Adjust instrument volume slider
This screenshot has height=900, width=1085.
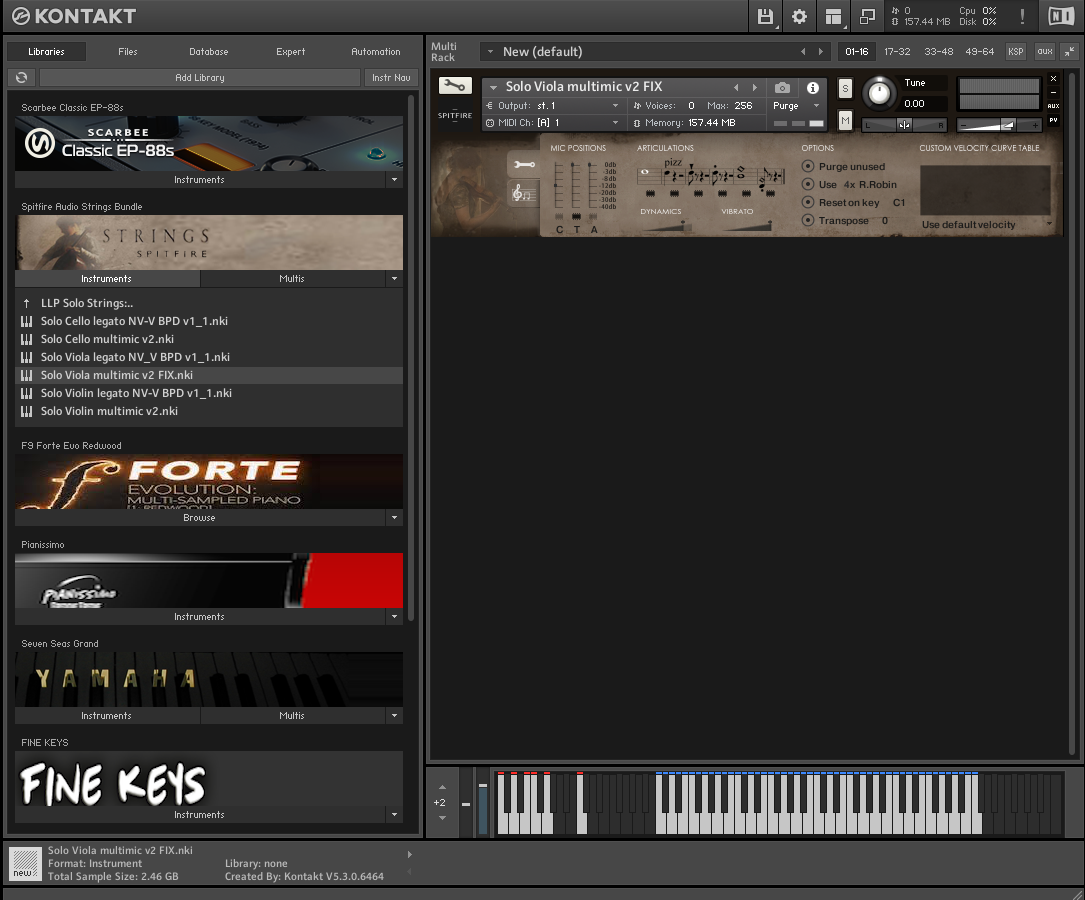tap(999, 125)
